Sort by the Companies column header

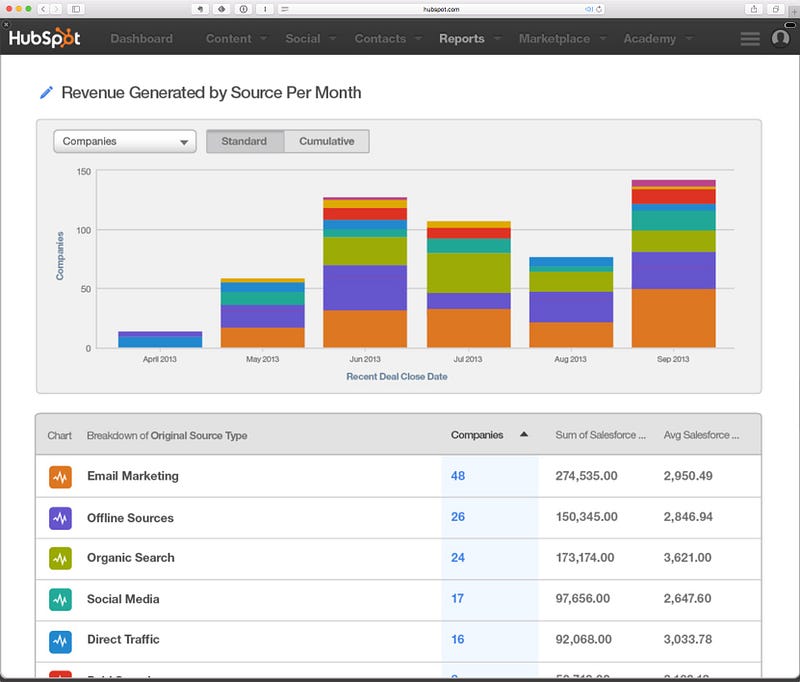477,435
